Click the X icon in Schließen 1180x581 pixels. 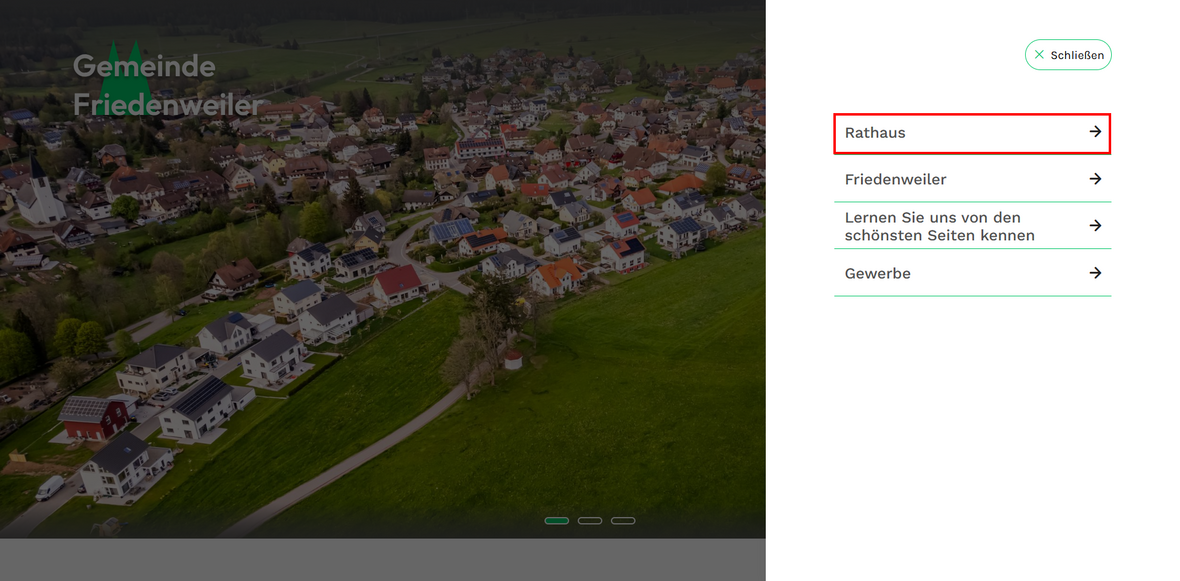click(x=1039, y=55)
